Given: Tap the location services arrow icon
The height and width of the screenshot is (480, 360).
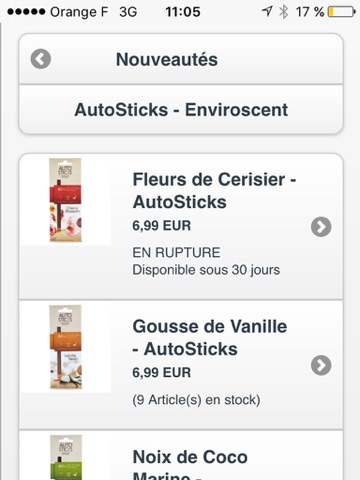Looking at the screenshot, I should coord(267,12).
